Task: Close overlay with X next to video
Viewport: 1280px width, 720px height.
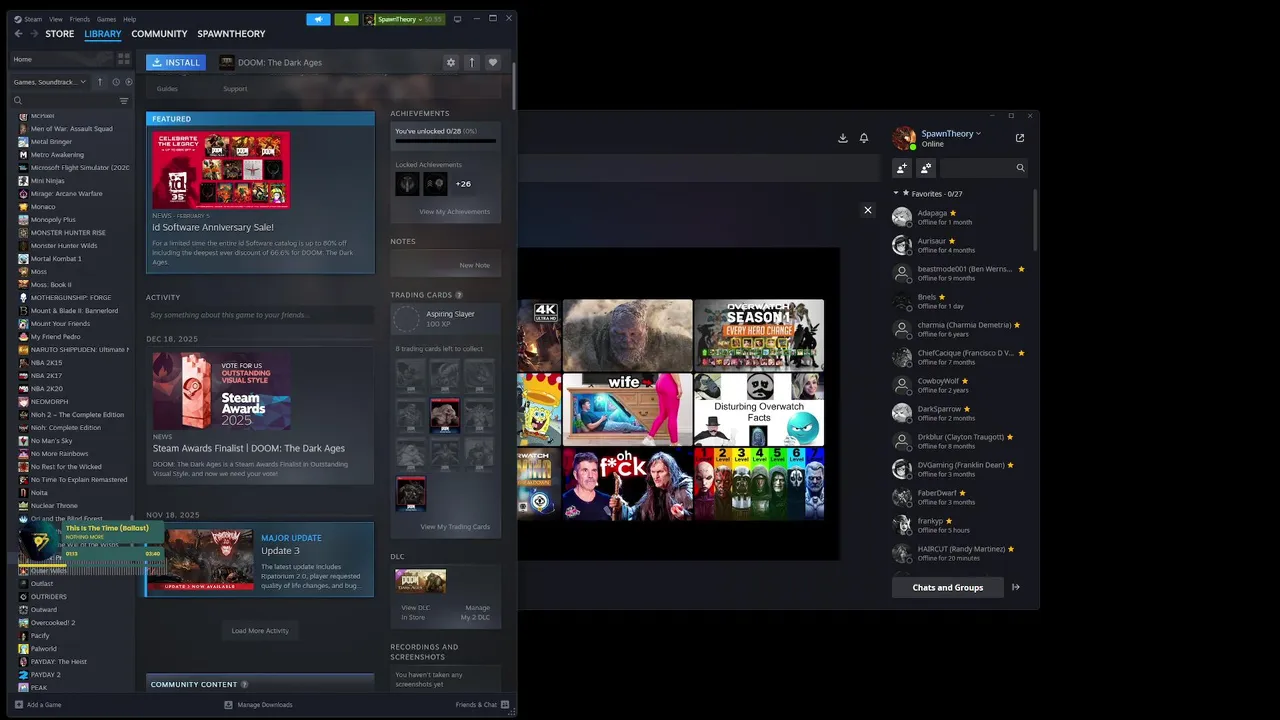Action: tap(868, 210)
